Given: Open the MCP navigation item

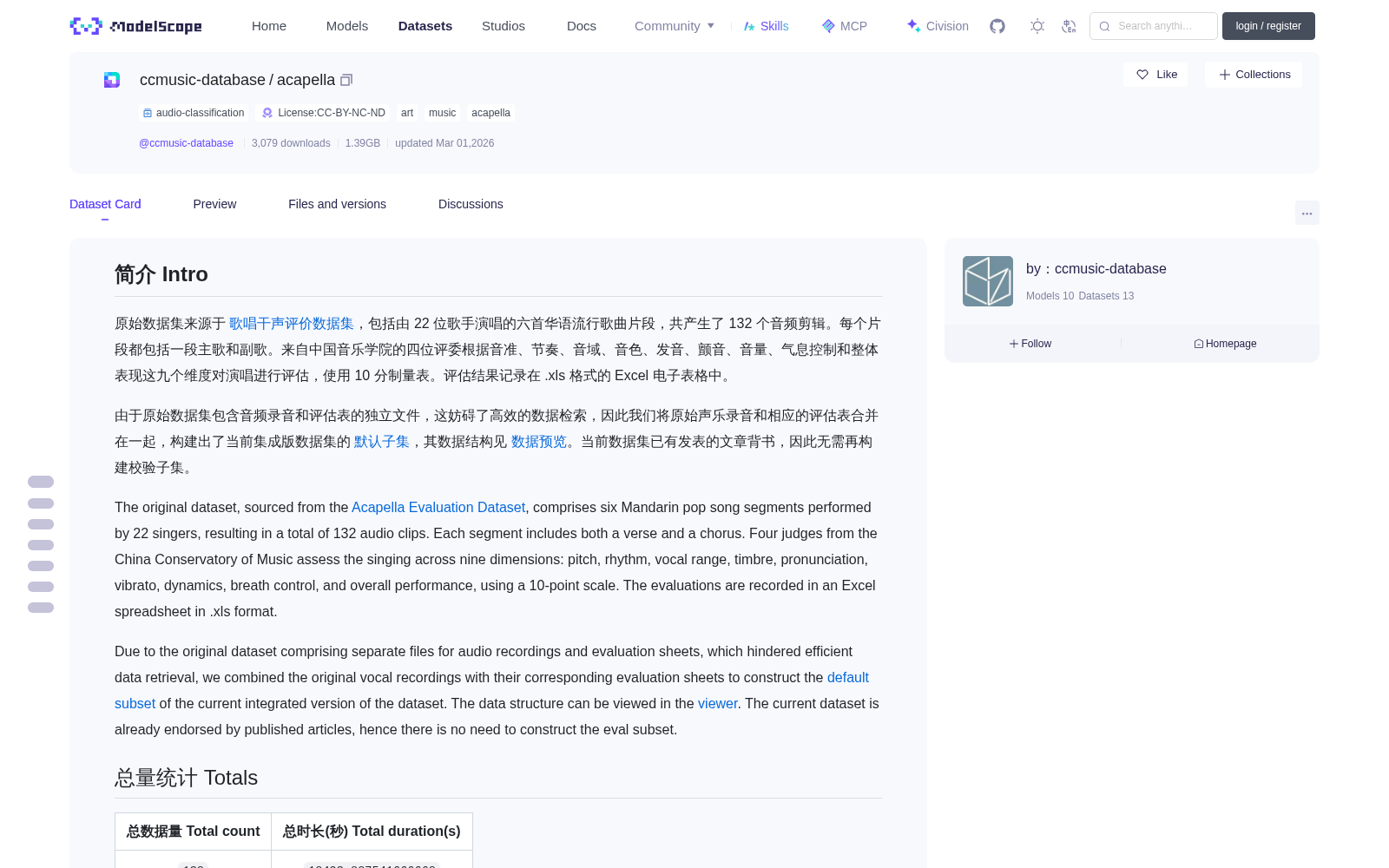Looking at the screenshot, I should pos(844,26).
